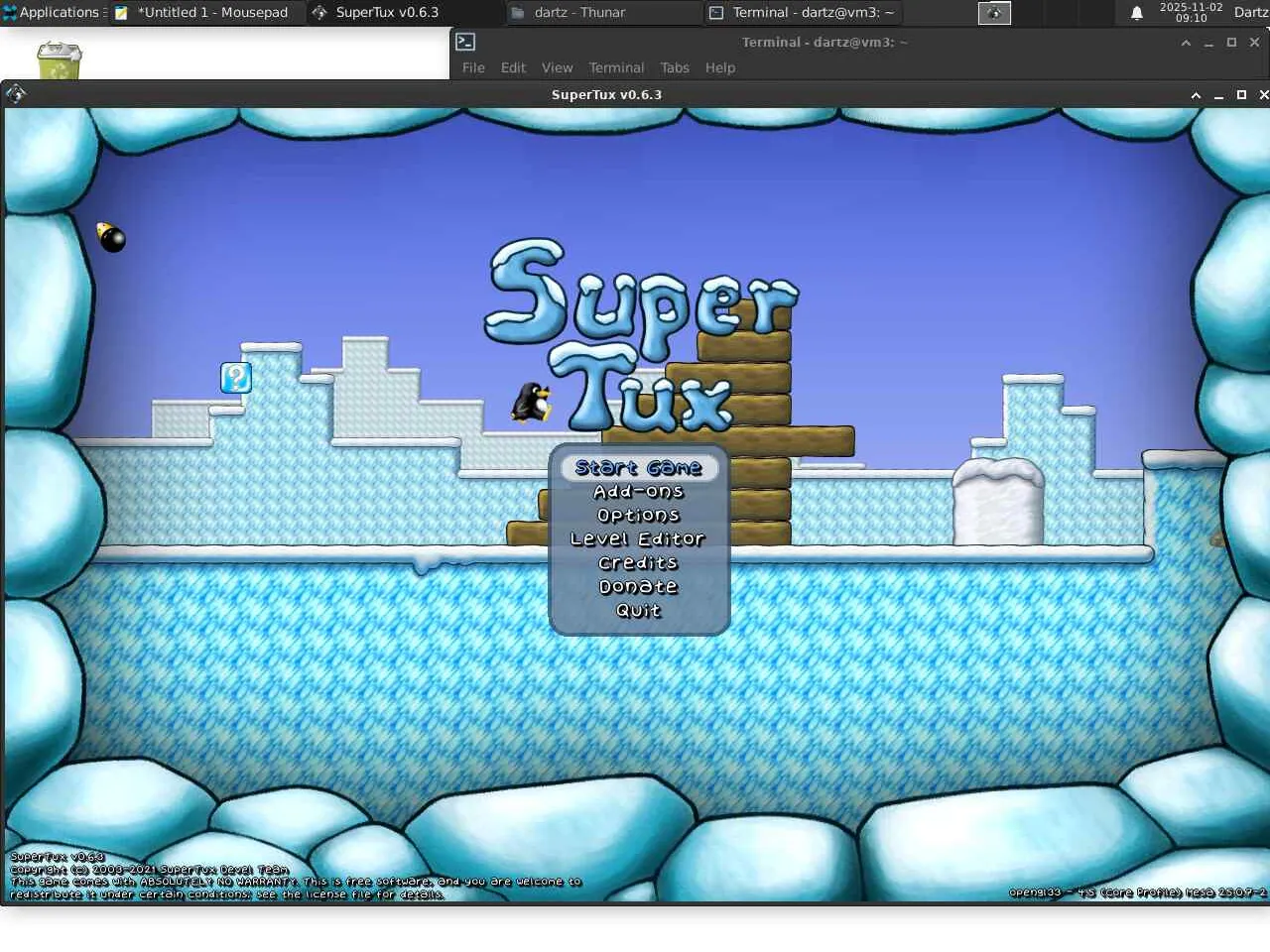This screenshot has width=1270, height=952.
Task: Click the OpenGL version text in the game corner
Action: 1137,892
